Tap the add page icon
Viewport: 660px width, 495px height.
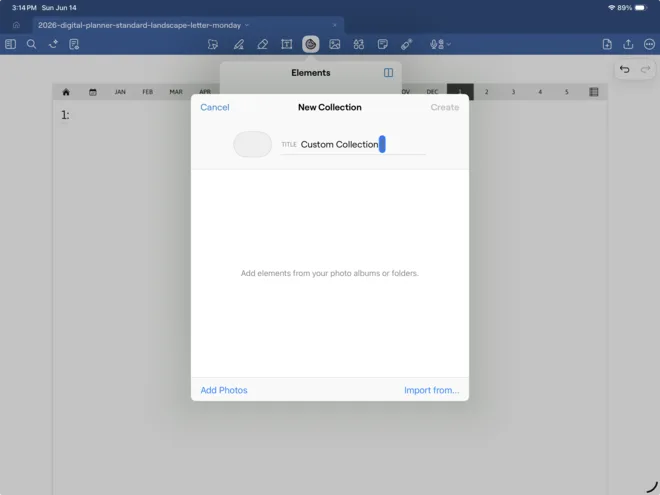(x=607, y=44)
